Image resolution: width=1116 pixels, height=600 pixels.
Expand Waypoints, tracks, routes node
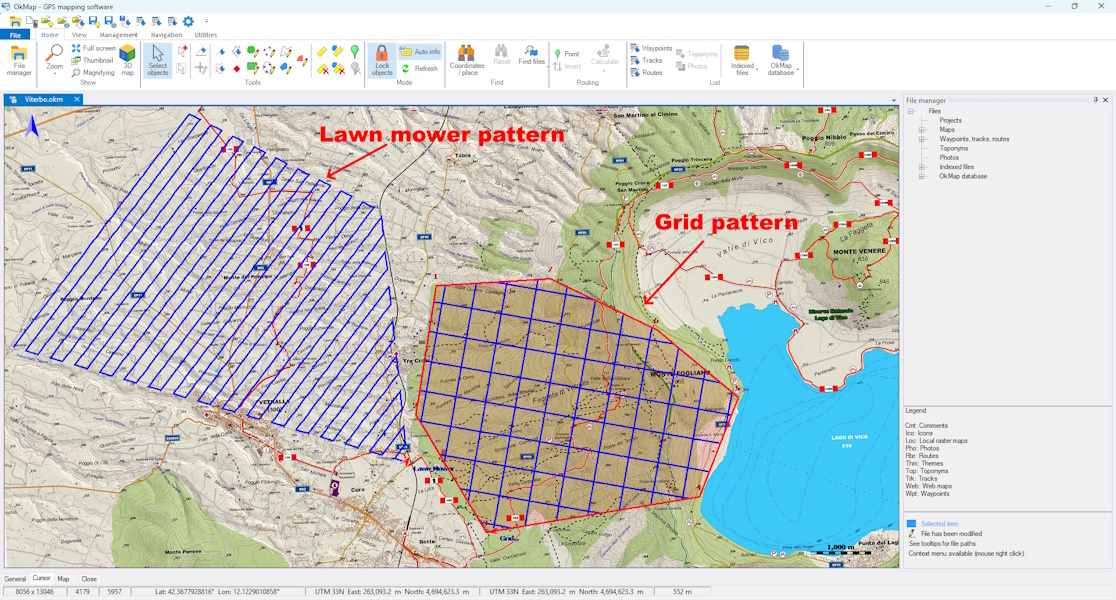click(921, 139)
